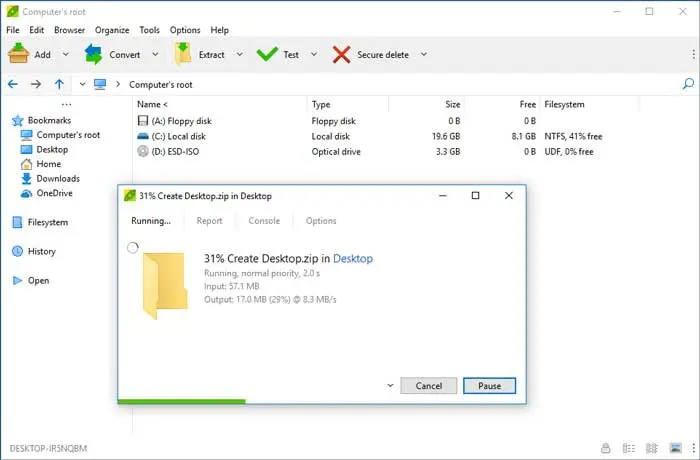Switch to tiles view icon in status bar

click(652, 447)
